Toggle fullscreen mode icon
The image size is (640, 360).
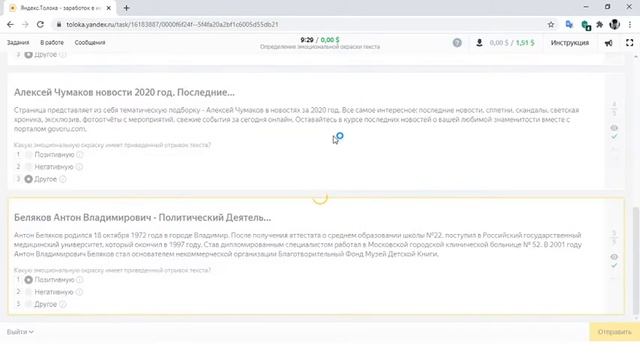point(629,42)
